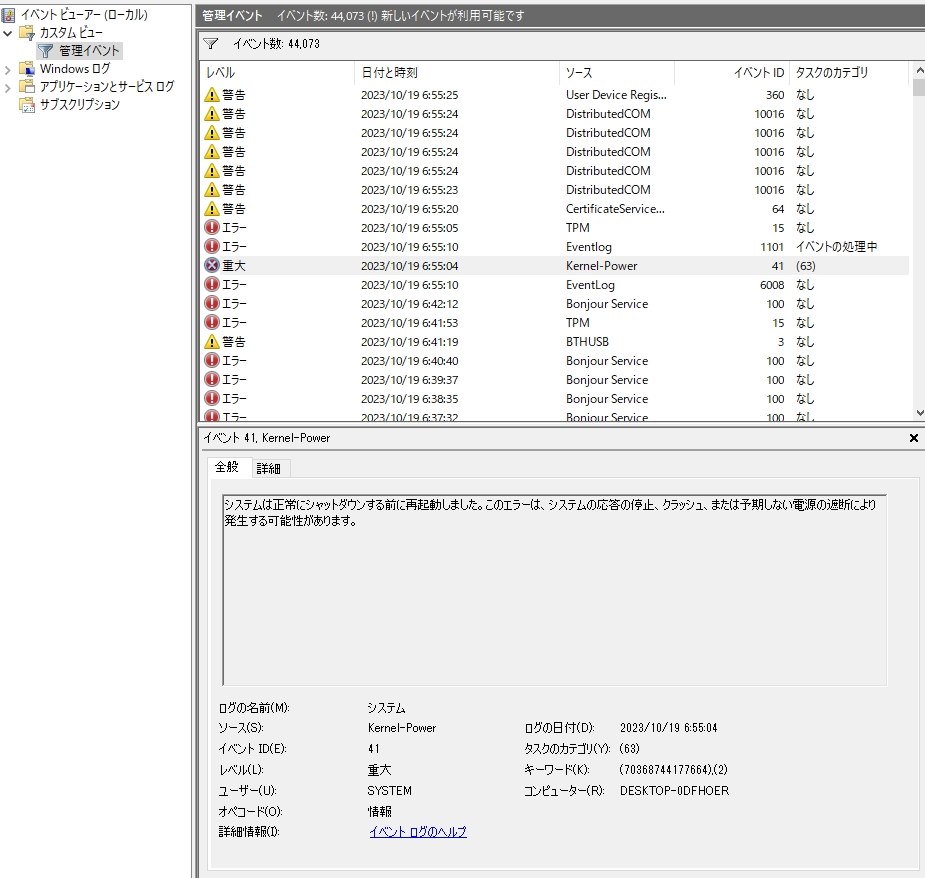
Task: Open the カスタム ビュー folder
Action: click(71, 32)
